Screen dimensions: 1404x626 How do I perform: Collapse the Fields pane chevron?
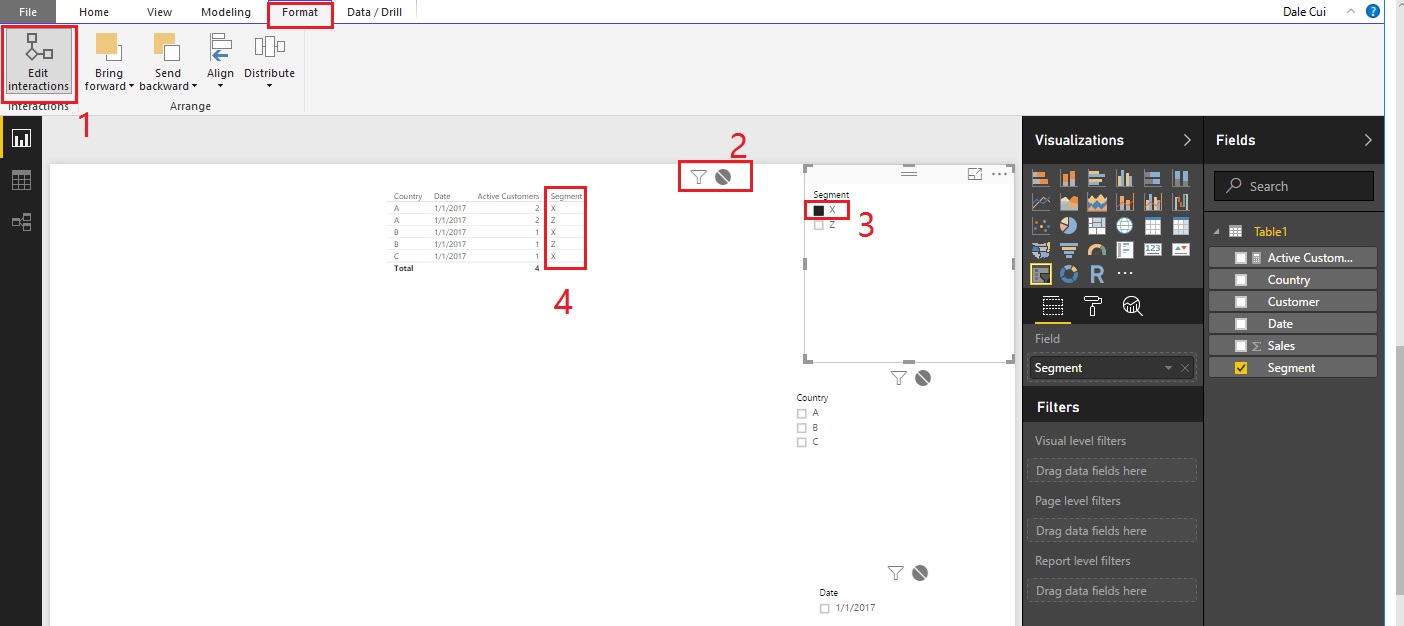click(x=1368, y=140)
